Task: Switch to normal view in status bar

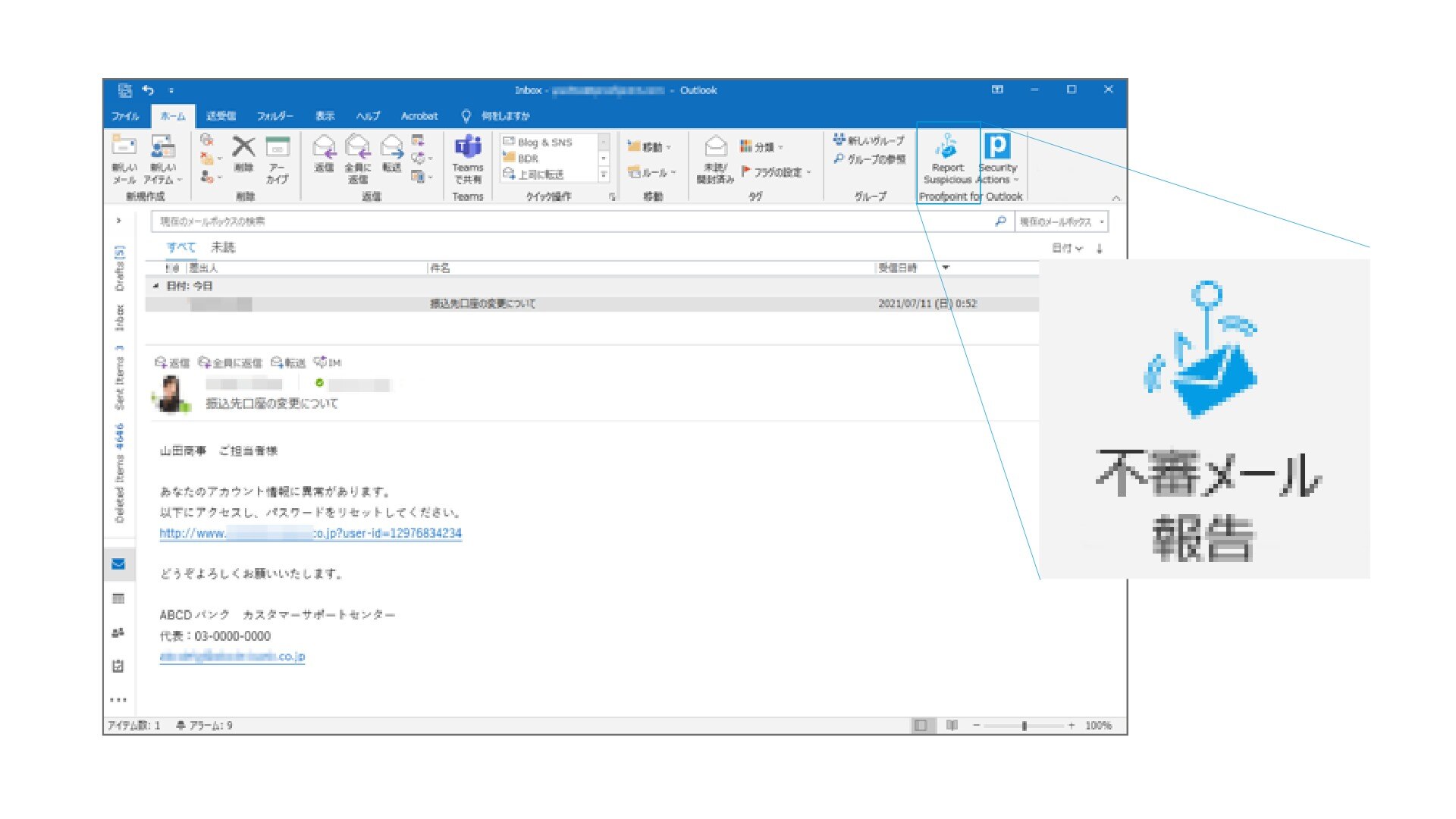Action: coord(921,726)
